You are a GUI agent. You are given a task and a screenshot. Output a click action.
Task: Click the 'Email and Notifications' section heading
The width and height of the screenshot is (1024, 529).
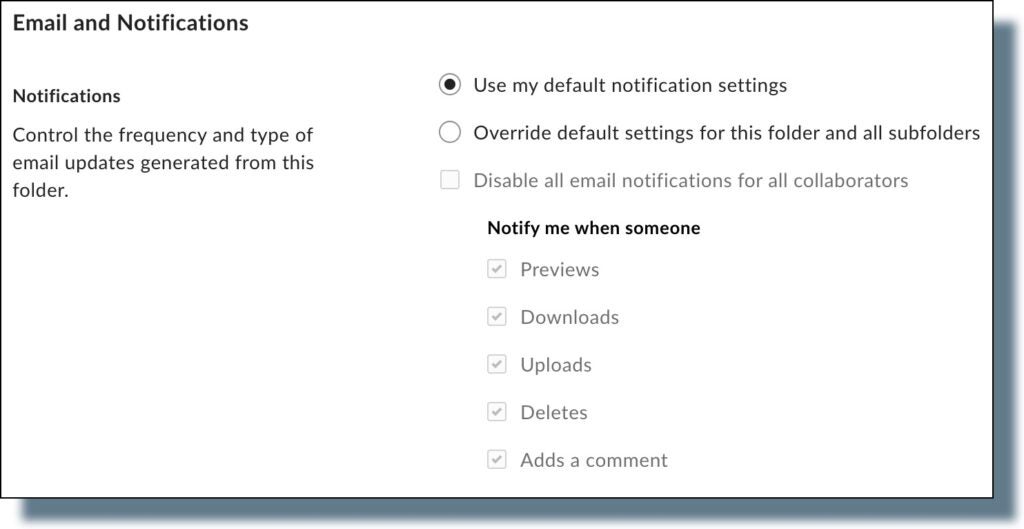tap(130, 22)
